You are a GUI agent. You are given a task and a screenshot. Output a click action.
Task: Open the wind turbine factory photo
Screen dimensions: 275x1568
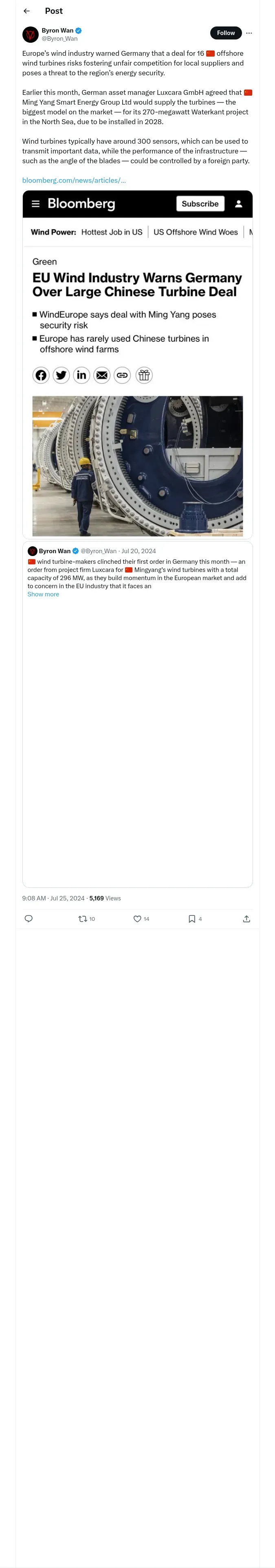[x=137, y=466]
